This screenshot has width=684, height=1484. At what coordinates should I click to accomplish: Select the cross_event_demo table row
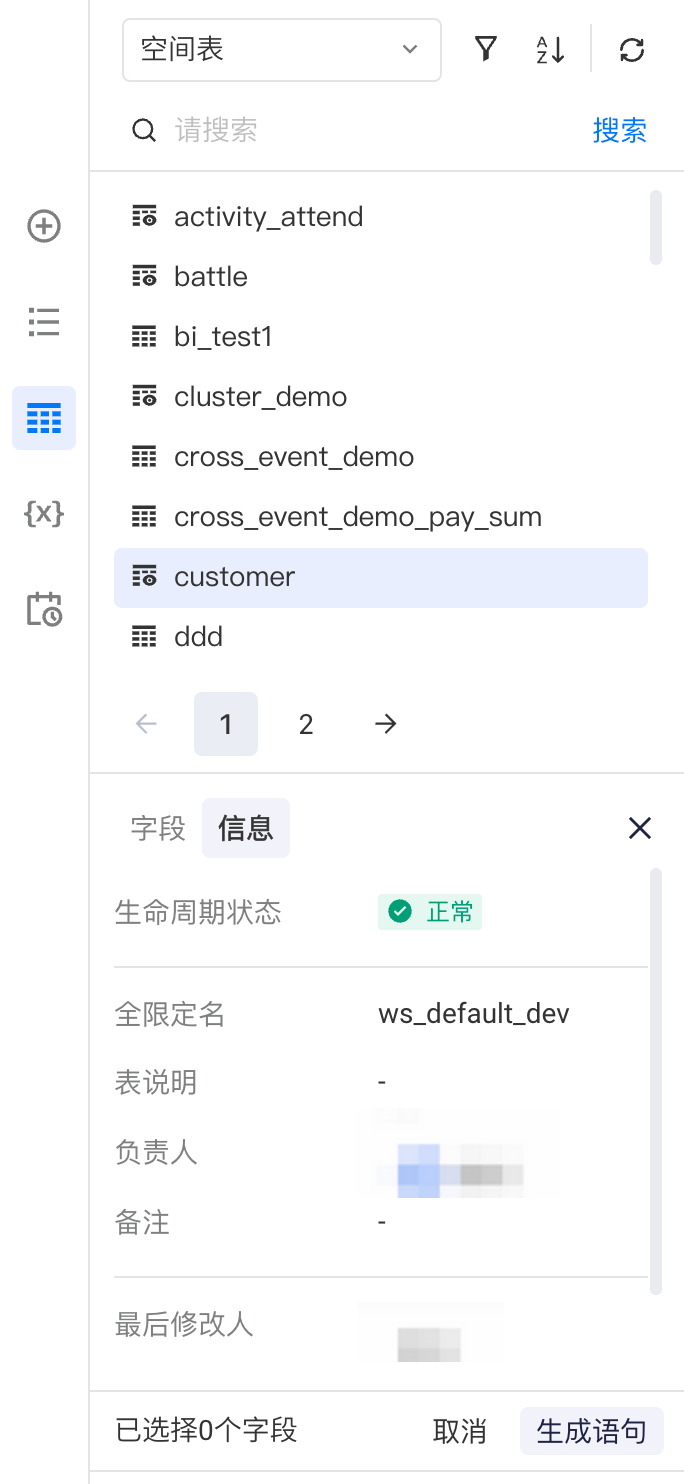pos(381,457)
